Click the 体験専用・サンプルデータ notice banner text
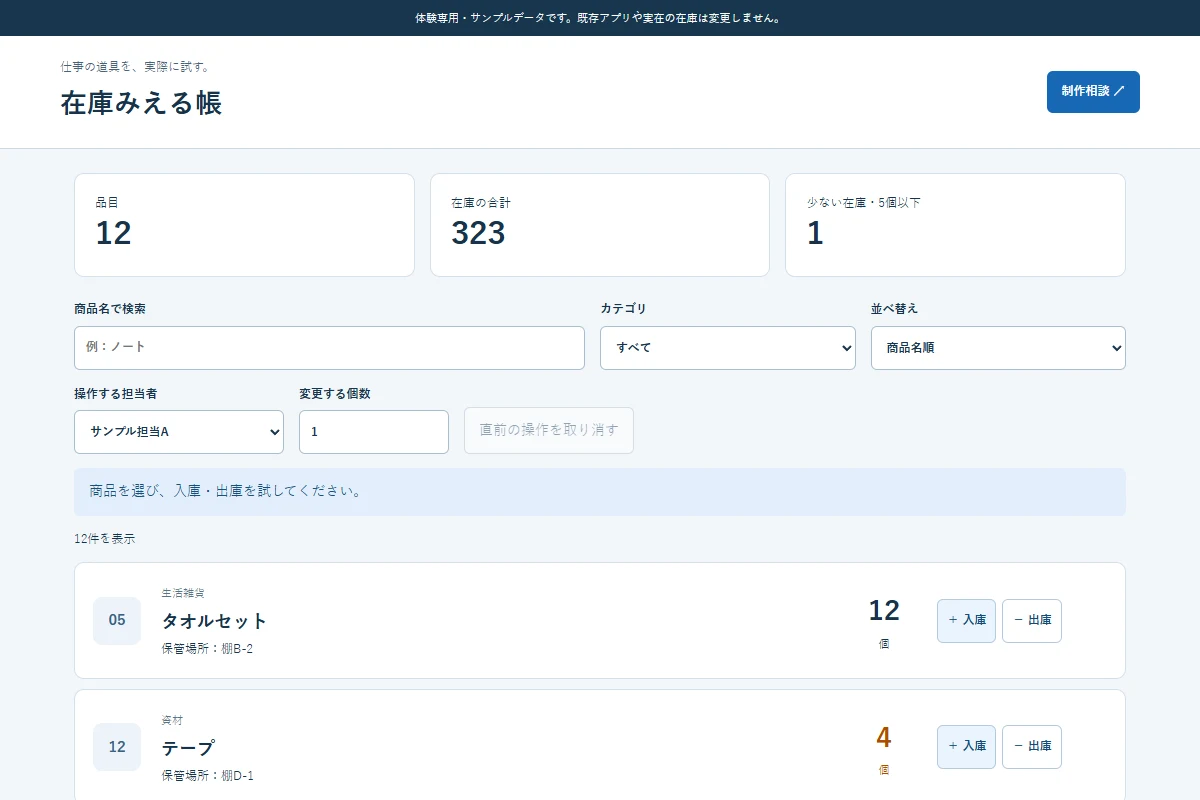1200x800 pixels. pyautogui.click(x=600, y=18)
